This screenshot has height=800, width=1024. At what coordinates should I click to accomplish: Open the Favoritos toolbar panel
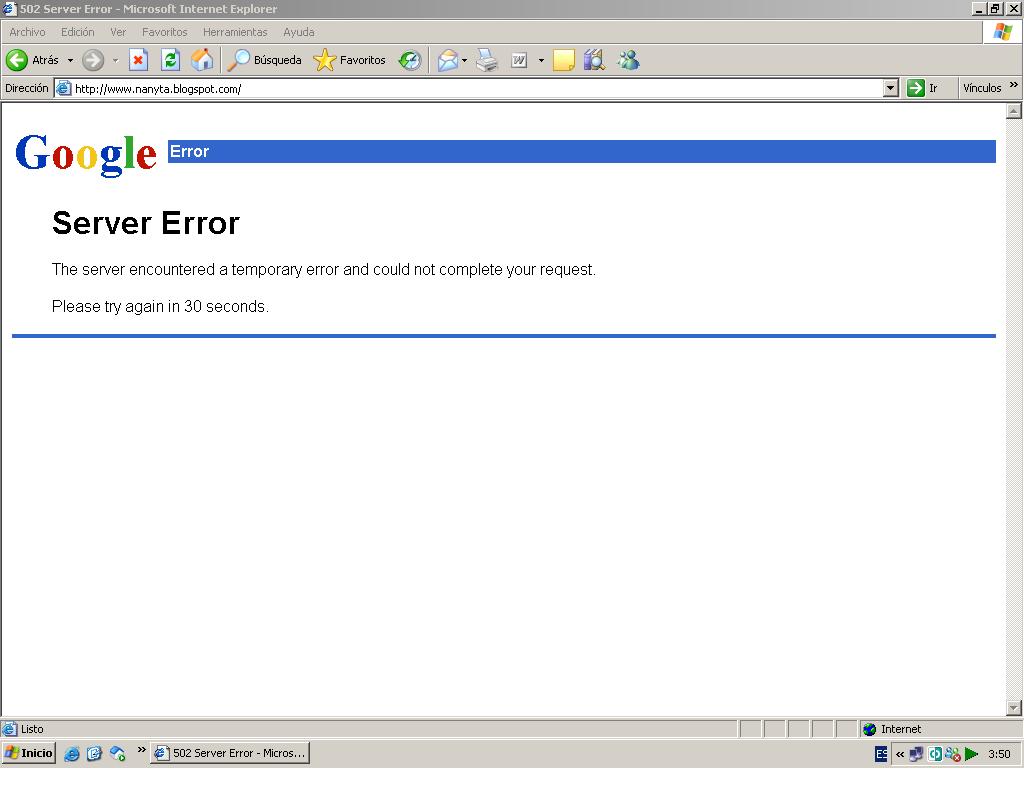click(349, 60)
